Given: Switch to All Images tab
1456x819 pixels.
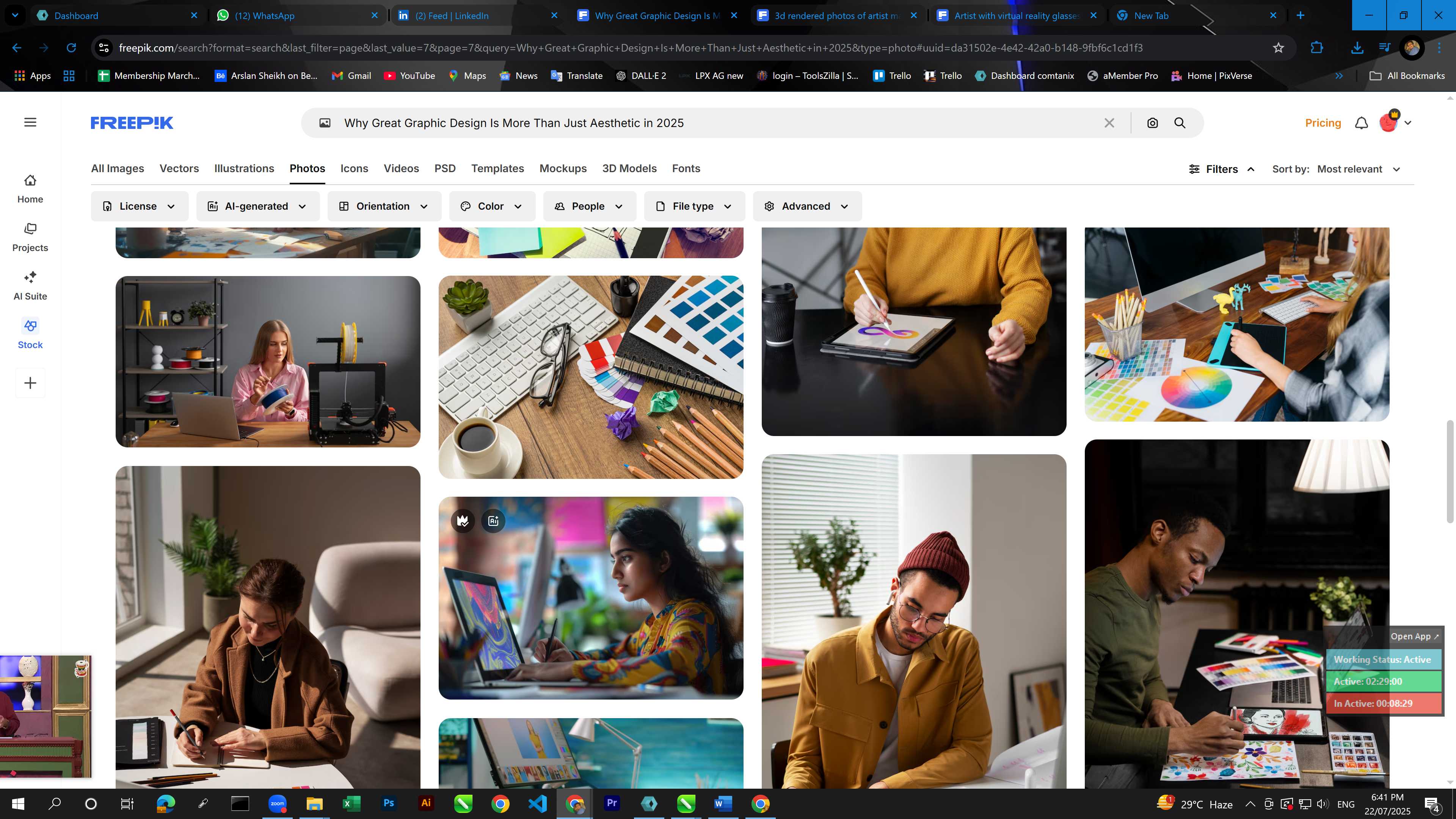Looking at the screenshot, I should [118, 168].
